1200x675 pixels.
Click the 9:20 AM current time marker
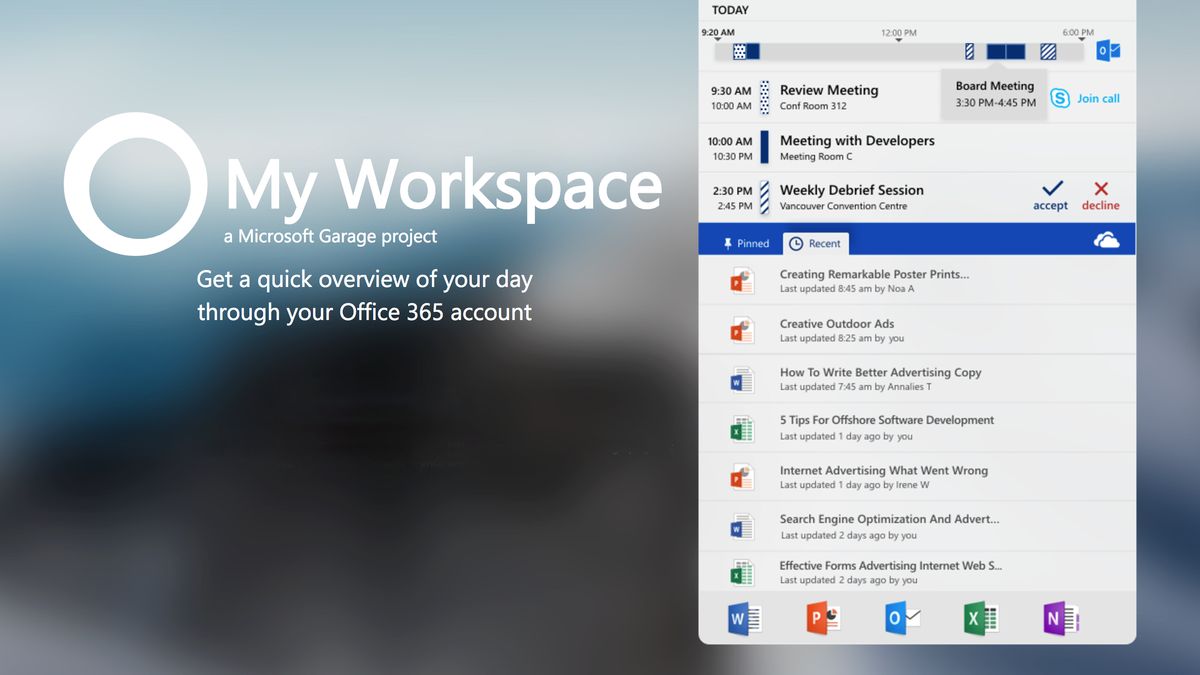tap(718, 33)
